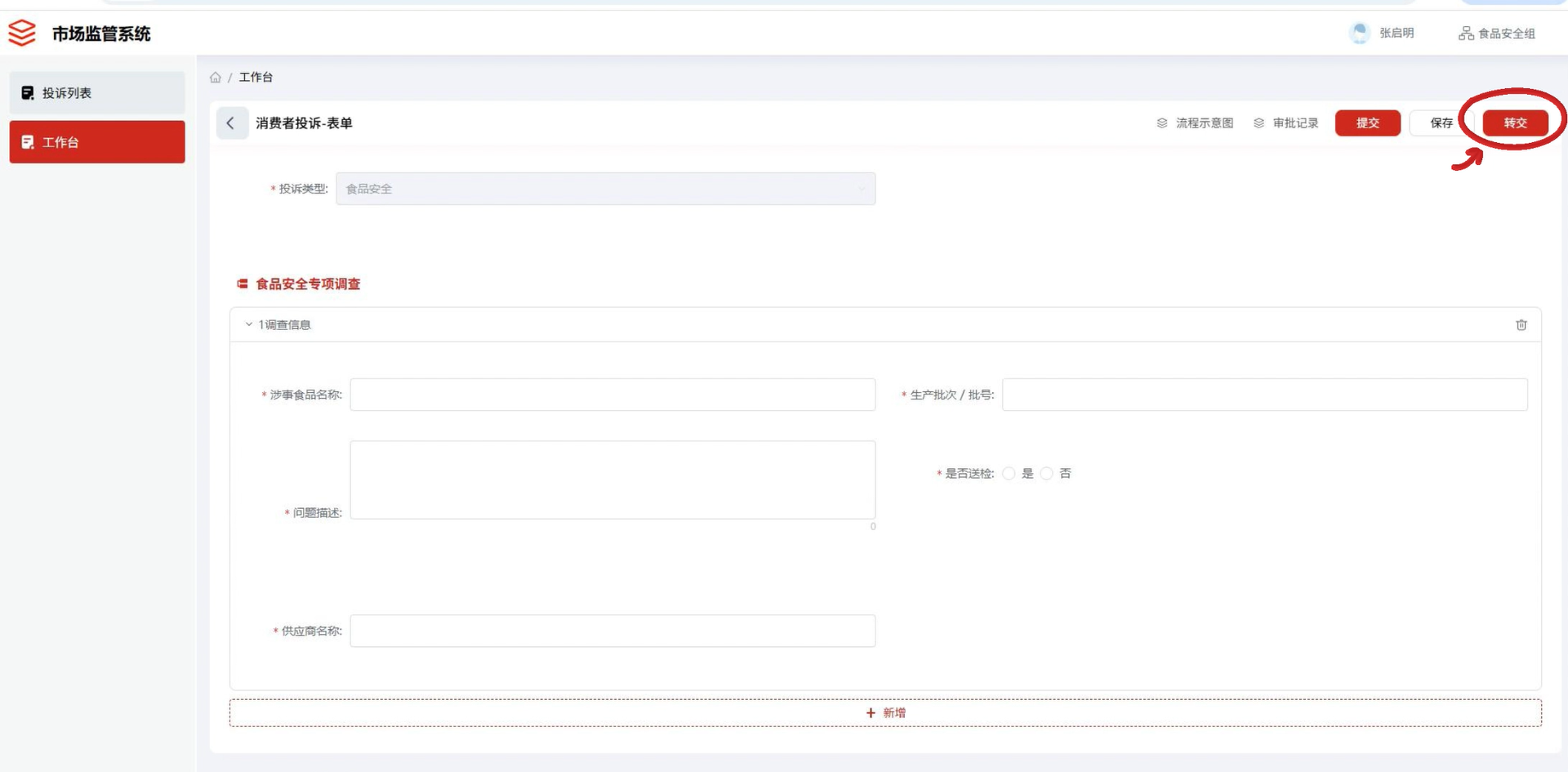The image size is (1568, 772).
Task: Open 流程示意图 flow diagram
Action: click(1195, 123)
